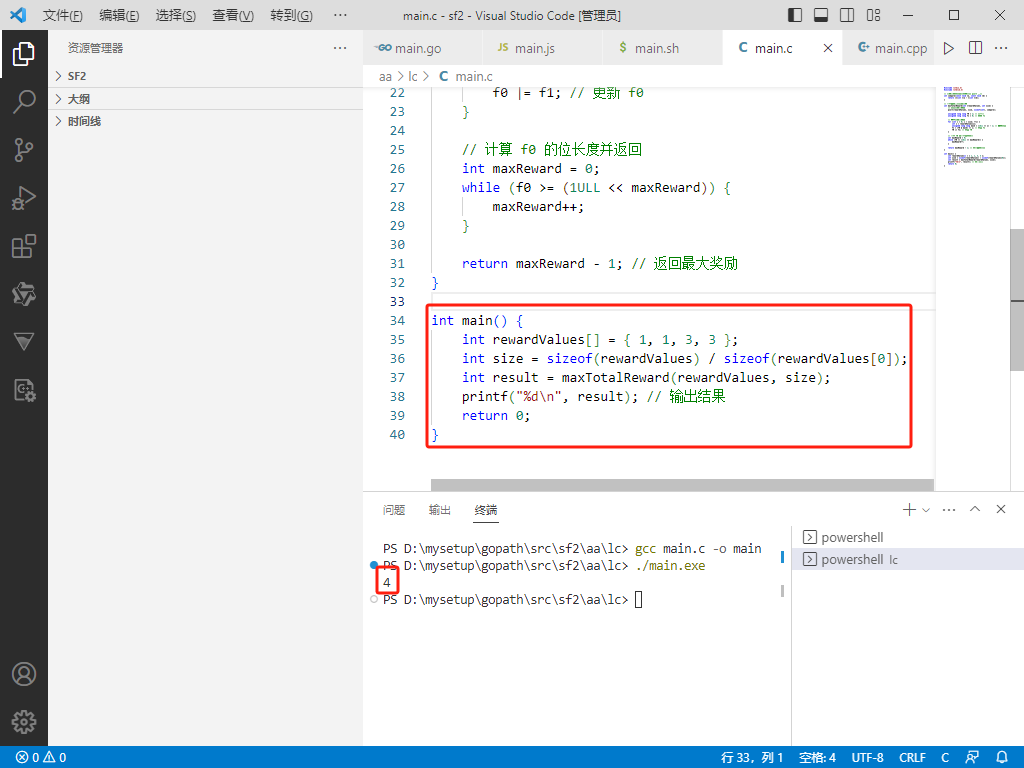Open the Extensions view icon
The width and height of the screenshot is (1024, 768).
(24, 246)
